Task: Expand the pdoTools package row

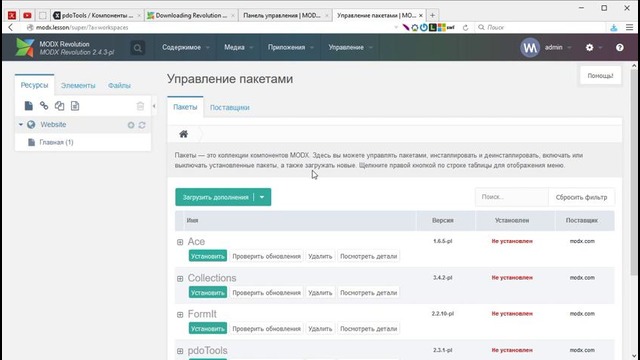Action: coord(180,351)
